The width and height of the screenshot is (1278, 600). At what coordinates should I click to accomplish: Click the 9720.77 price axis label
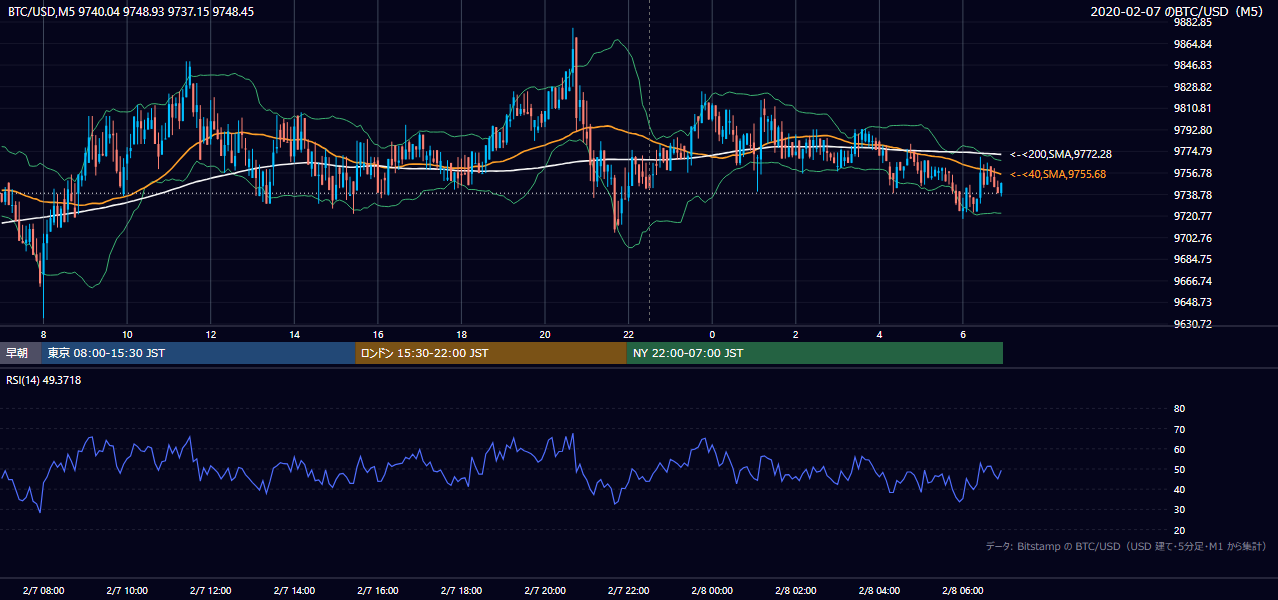[x=1193, y=216]
